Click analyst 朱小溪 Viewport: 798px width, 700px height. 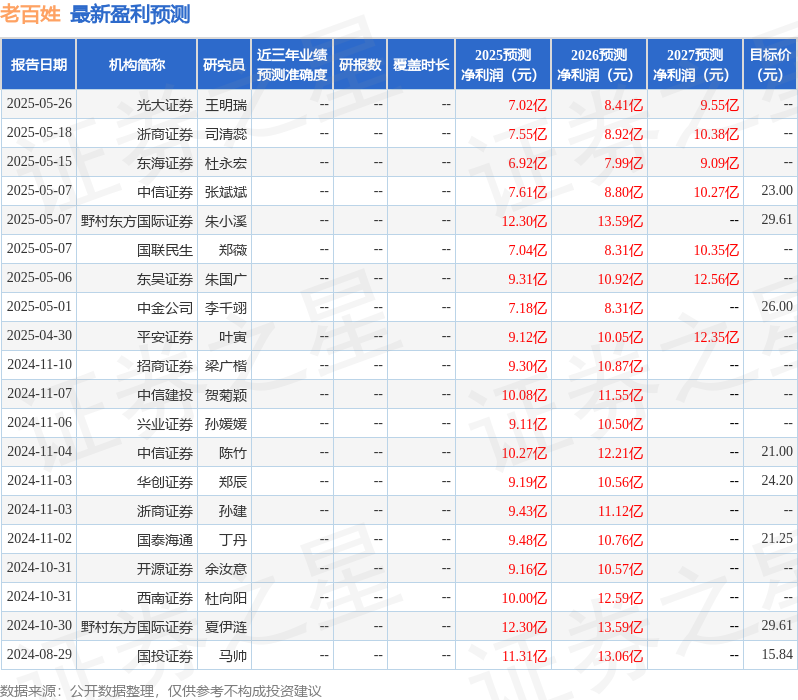(226, 221)
